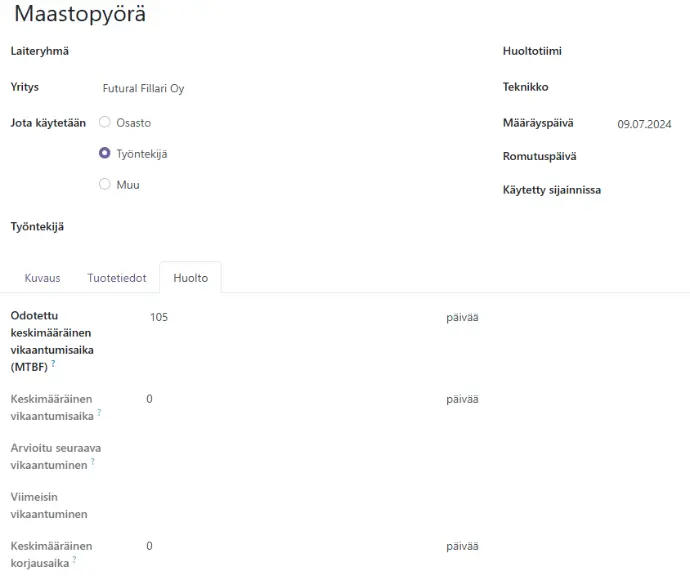Click the help icon next to MTBF

(53, 364)
